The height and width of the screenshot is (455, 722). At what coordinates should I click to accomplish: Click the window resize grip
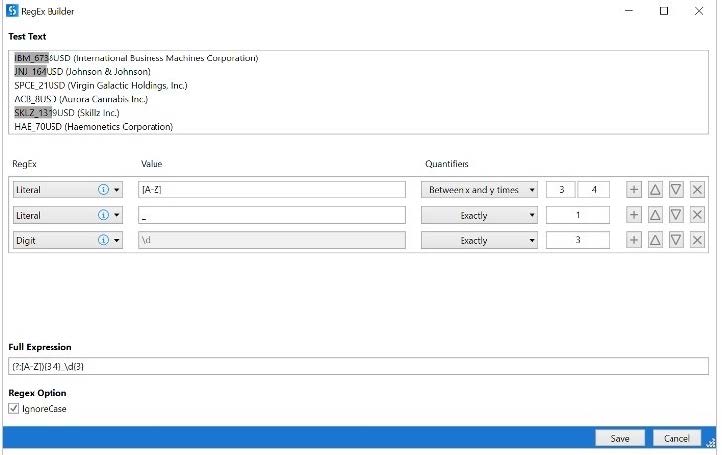coord(710,443)
